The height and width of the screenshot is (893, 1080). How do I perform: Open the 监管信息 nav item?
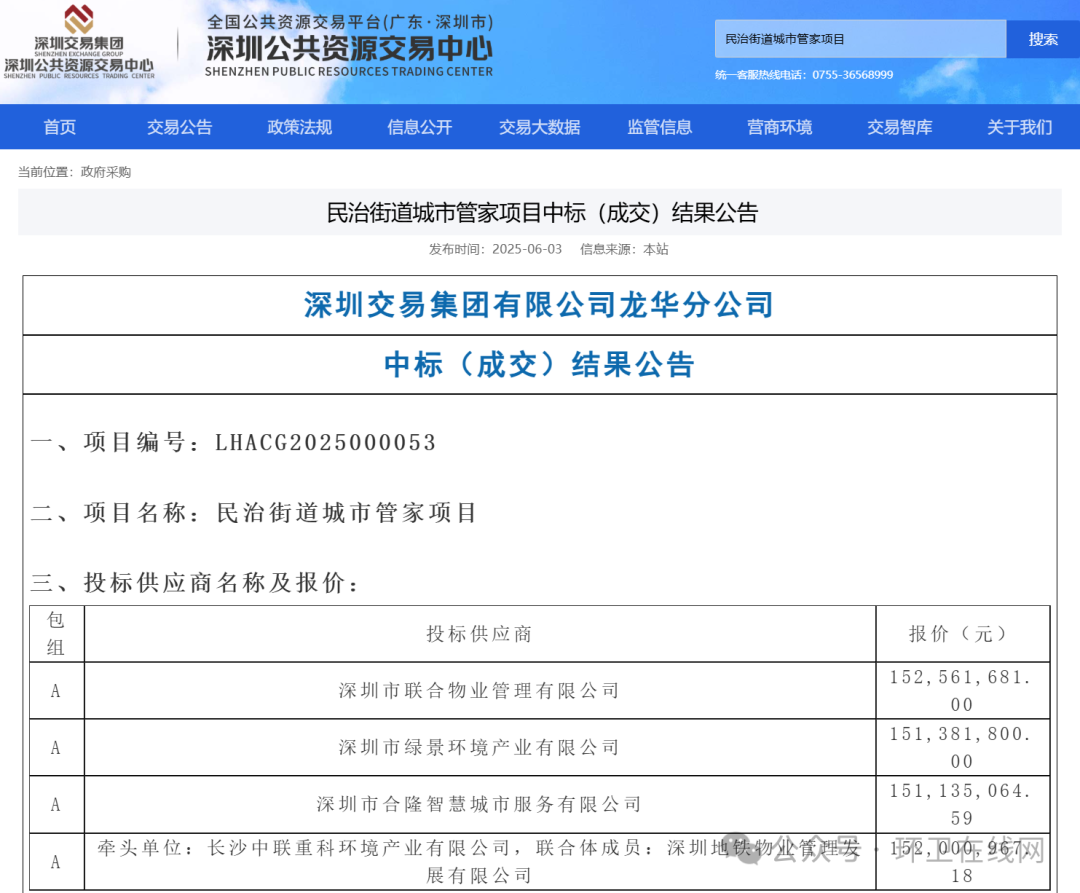coord(659,127)
